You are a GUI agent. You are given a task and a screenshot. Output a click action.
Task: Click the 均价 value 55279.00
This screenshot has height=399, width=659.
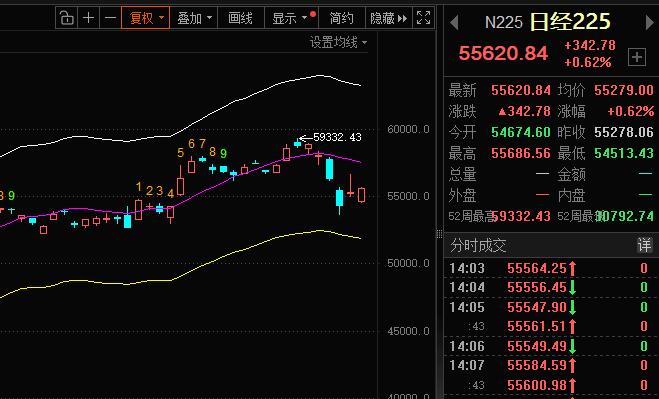pos(624,90)
